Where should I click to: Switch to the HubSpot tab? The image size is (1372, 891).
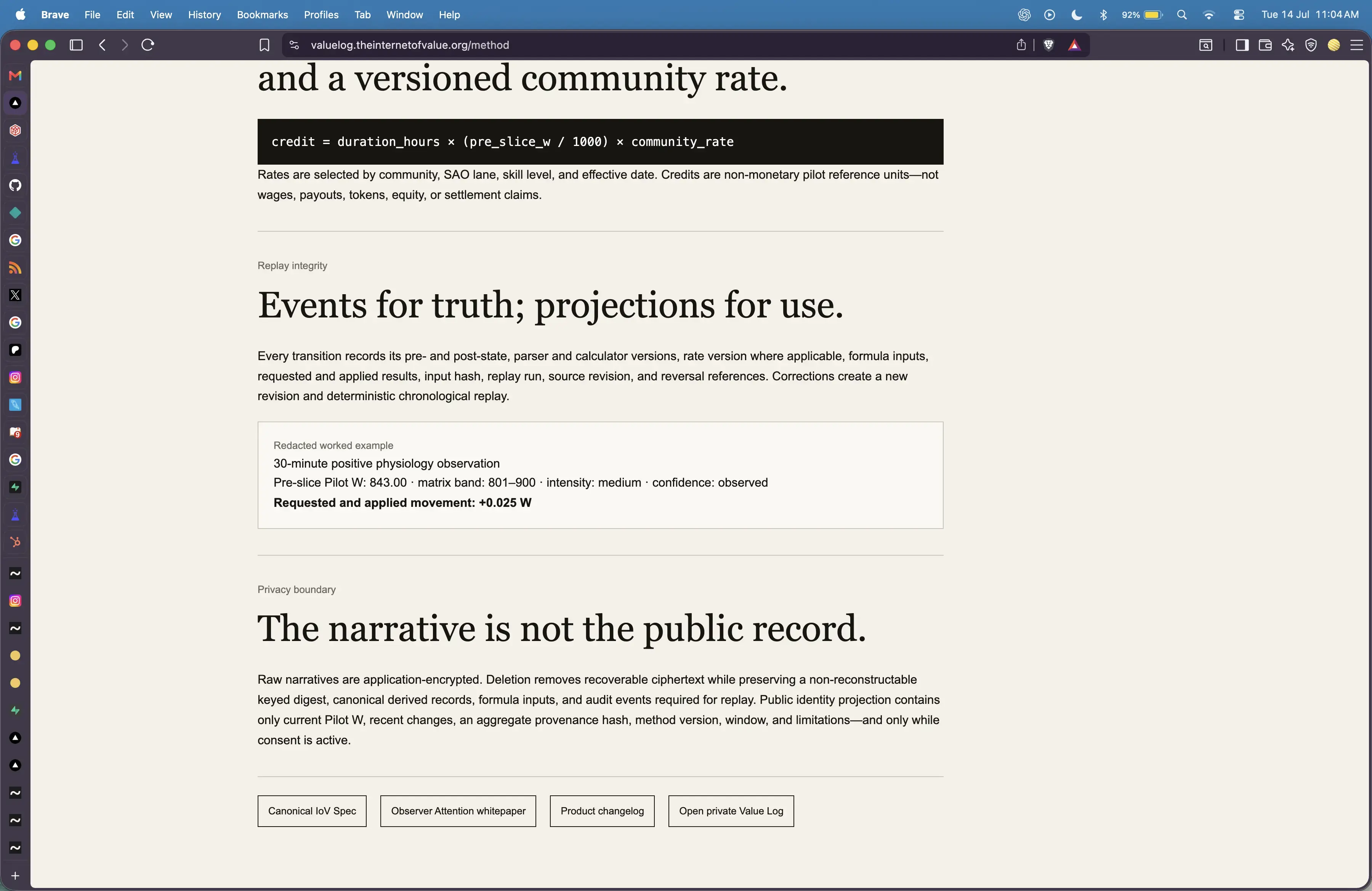point(16,542)
